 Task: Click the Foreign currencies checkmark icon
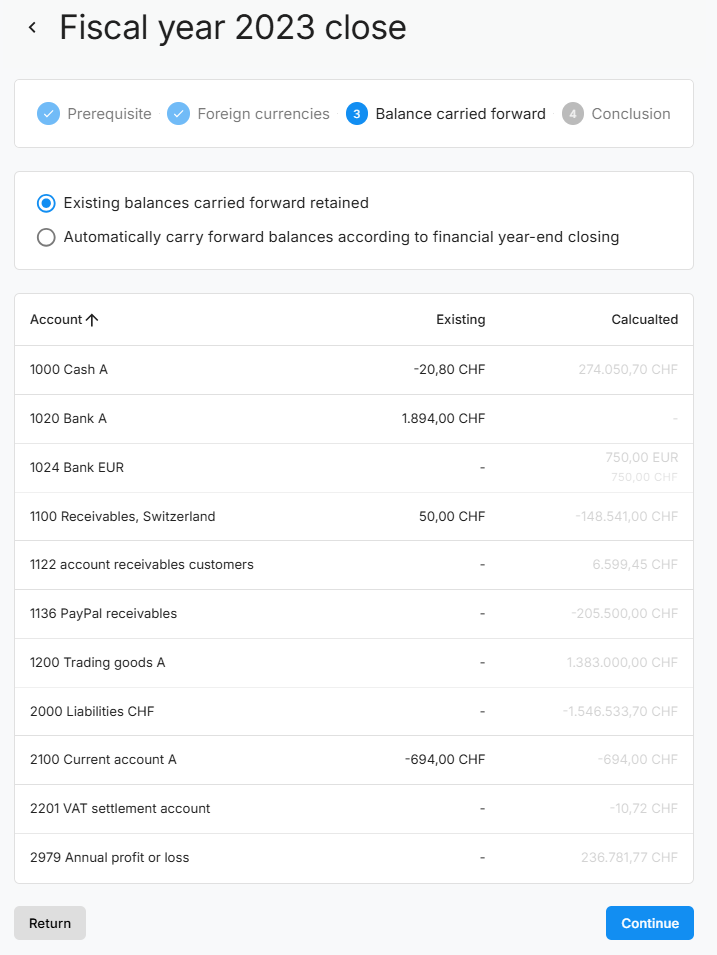[x=178, y=114]
